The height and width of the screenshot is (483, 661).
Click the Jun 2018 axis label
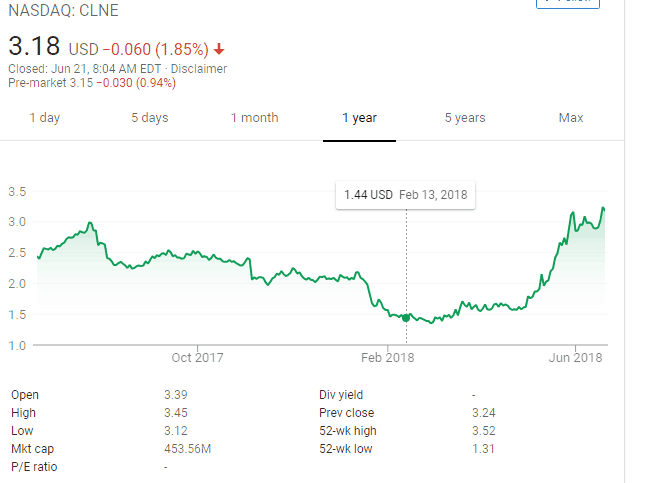(x=575, y=357)
